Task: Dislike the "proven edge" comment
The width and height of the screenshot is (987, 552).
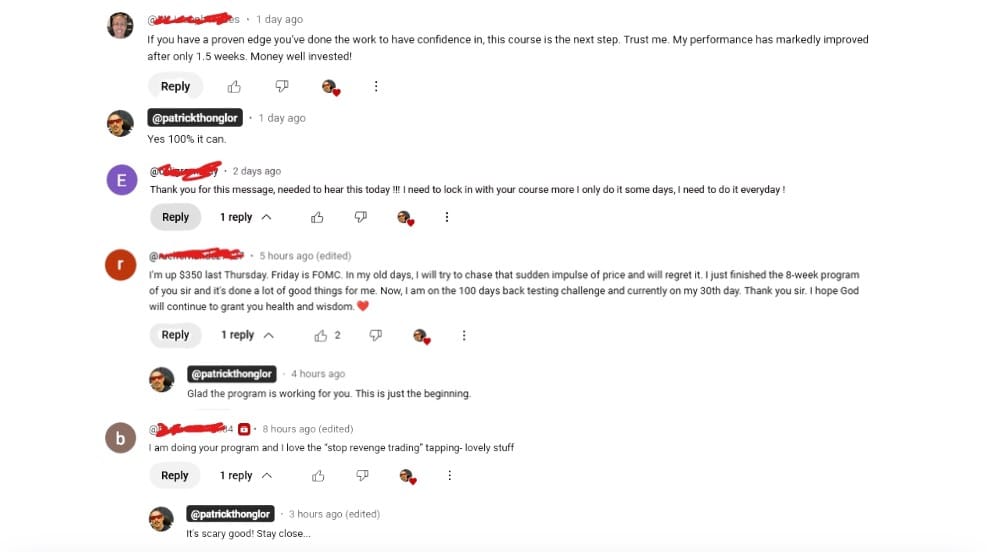Action: pyautogui.click(x=282, y=87)
